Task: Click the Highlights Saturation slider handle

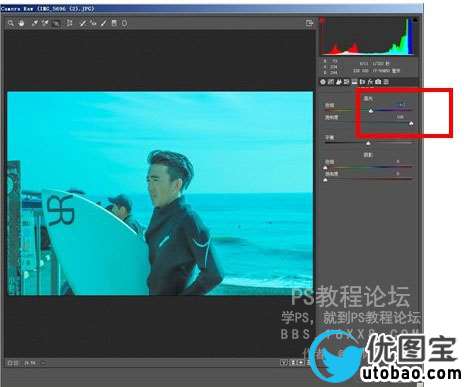Action: coord(411,124)
